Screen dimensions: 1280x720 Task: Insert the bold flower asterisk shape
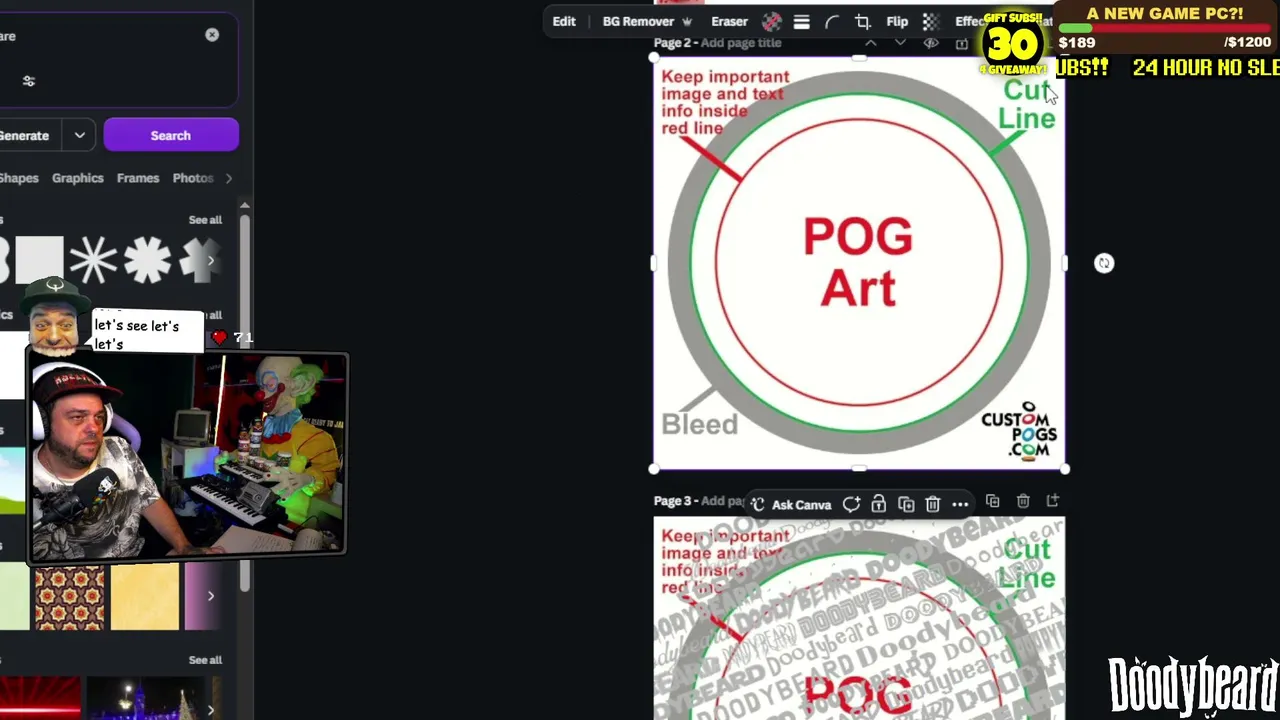click(x=147, y=261)
